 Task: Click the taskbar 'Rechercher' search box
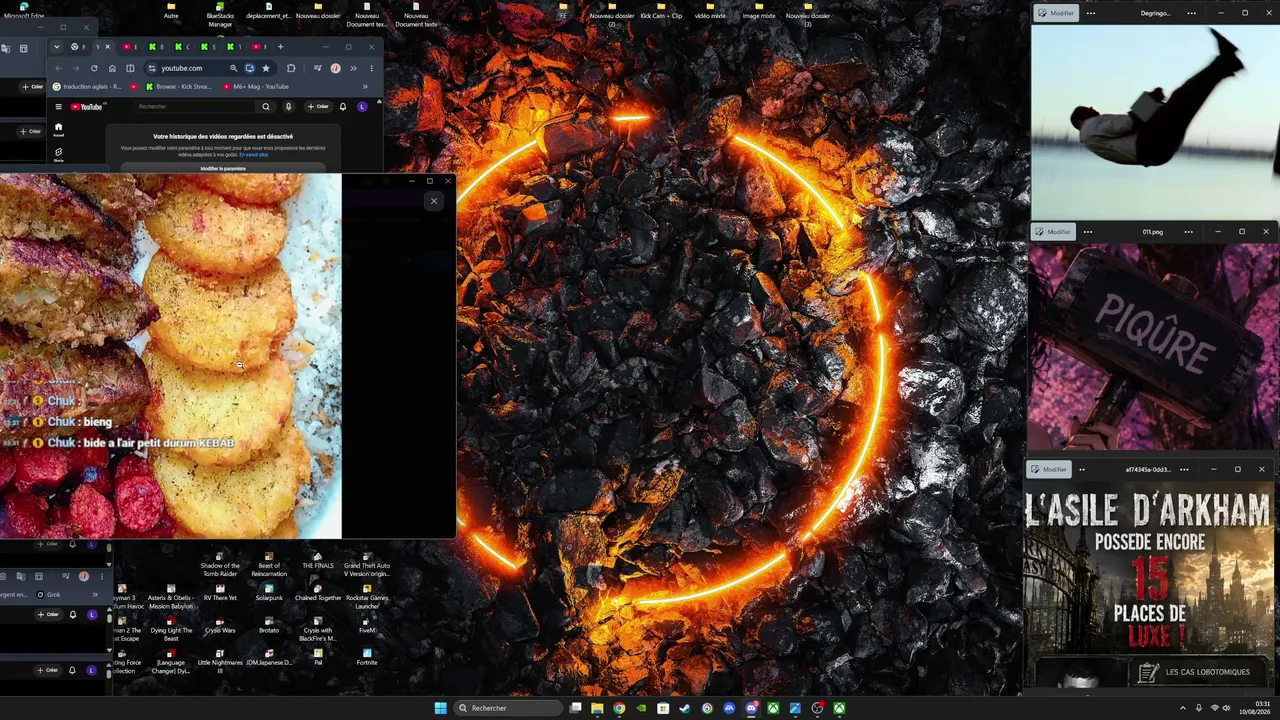tap(508, 708)
